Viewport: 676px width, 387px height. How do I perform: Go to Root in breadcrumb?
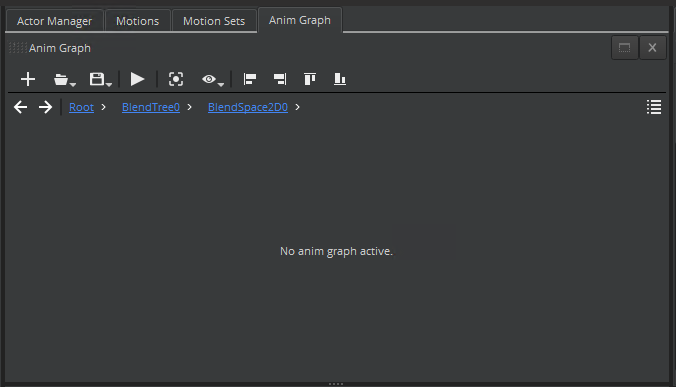81,107
